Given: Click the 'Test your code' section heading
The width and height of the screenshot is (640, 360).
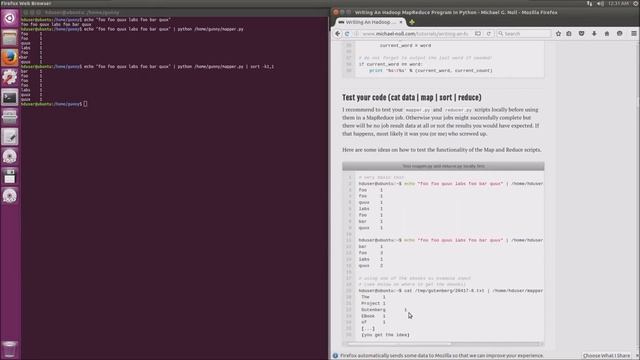Looking at the screenshot, I should [412, 98].
